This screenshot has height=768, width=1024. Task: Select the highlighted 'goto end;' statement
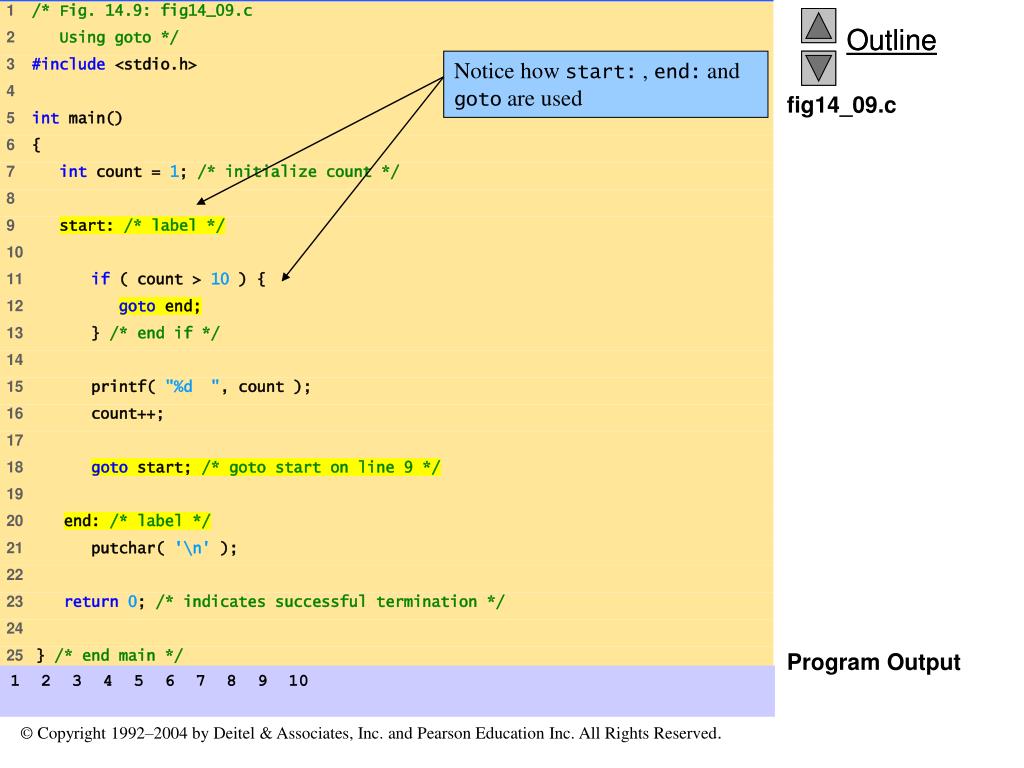(159, 306)
